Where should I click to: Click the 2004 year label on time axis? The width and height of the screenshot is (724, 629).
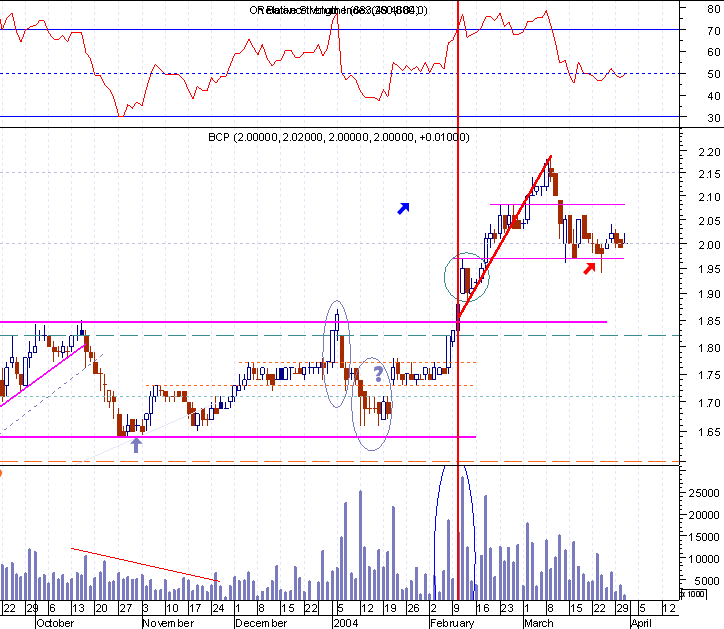pos(346,623)
